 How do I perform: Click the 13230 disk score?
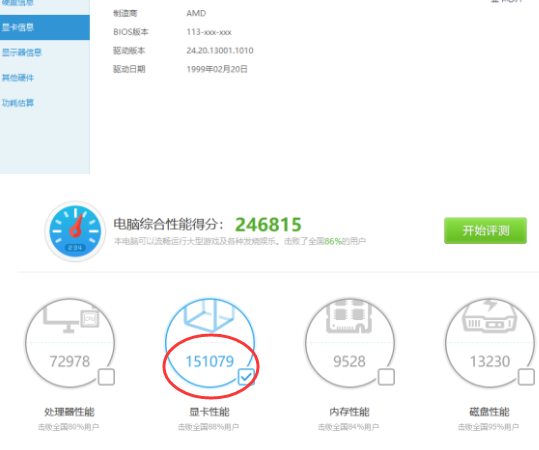pos(490,361)
